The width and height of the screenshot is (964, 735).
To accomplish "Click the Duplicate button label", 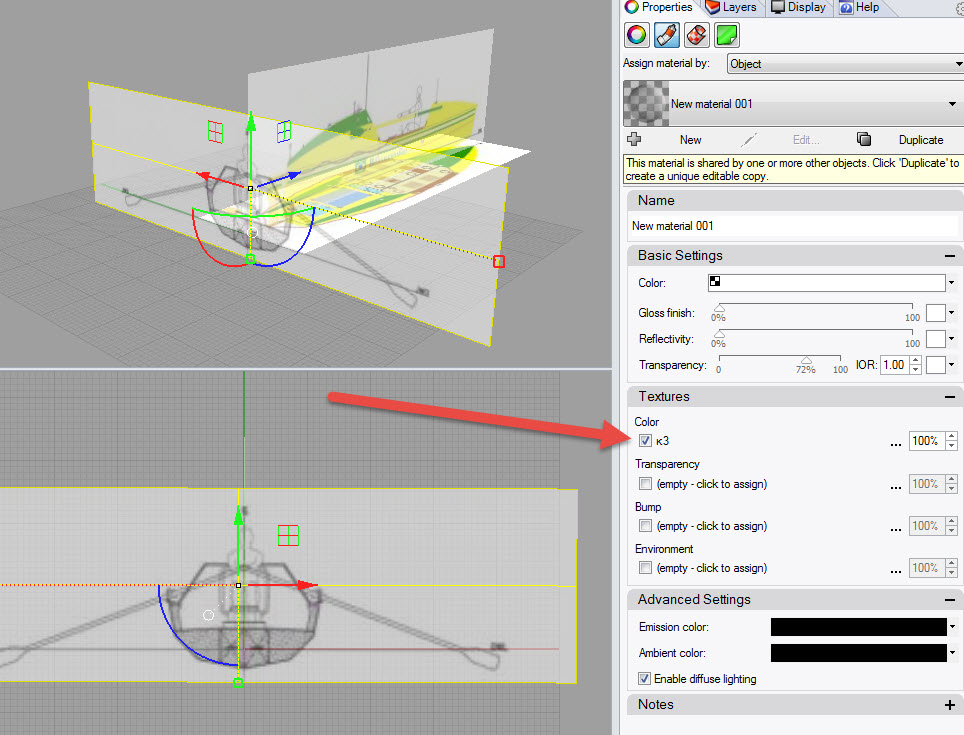I will [920, 140].
